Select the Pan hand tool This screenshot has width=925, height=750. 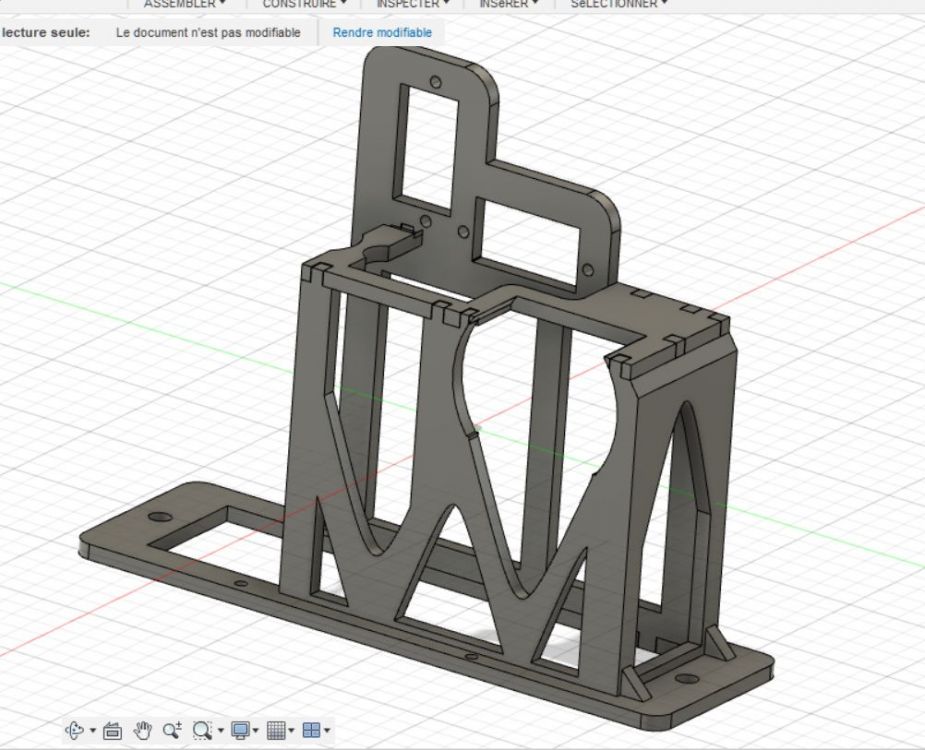point(142,731)
